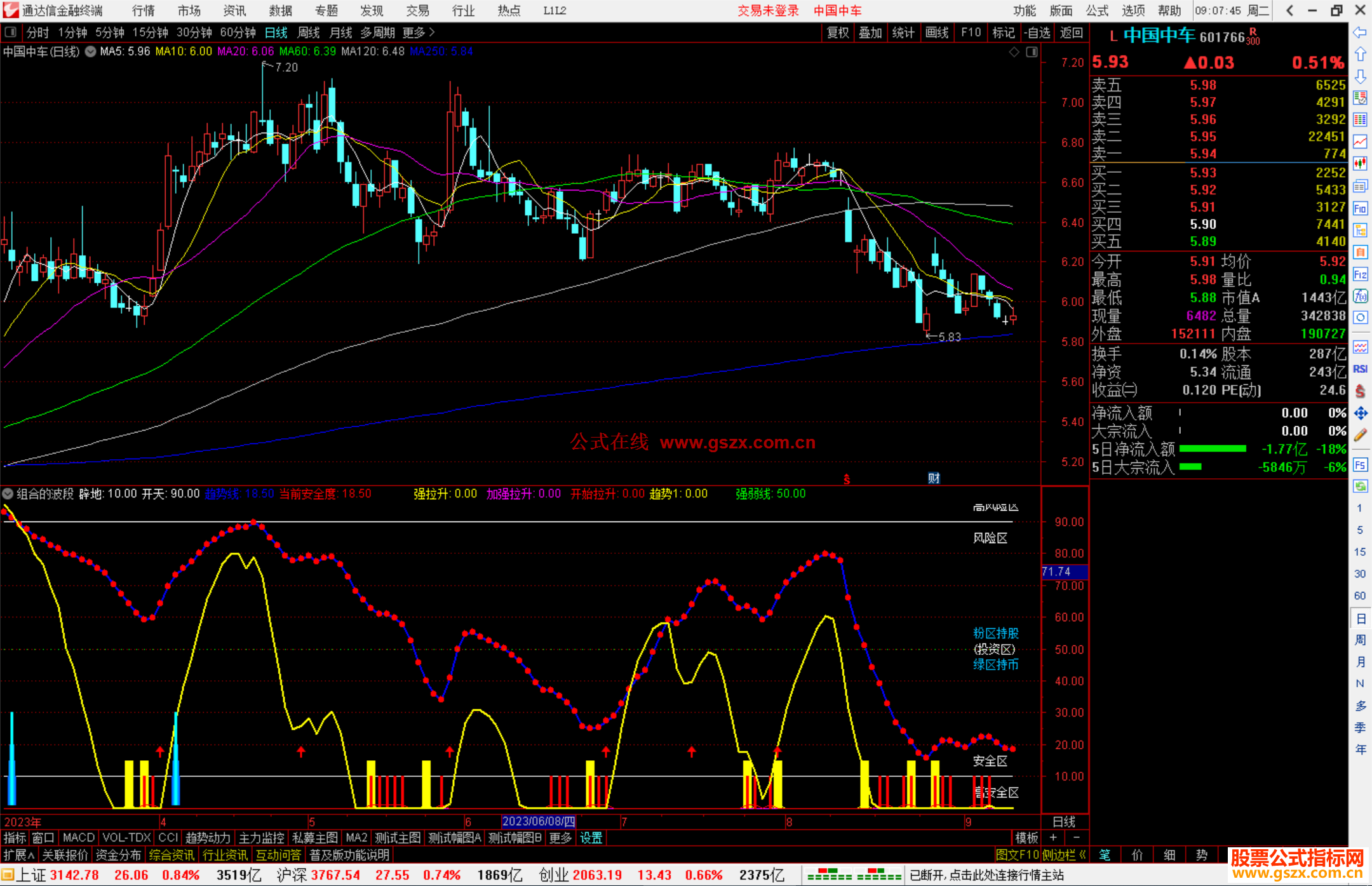Open the RSI indicator icon

(1360, 369)
